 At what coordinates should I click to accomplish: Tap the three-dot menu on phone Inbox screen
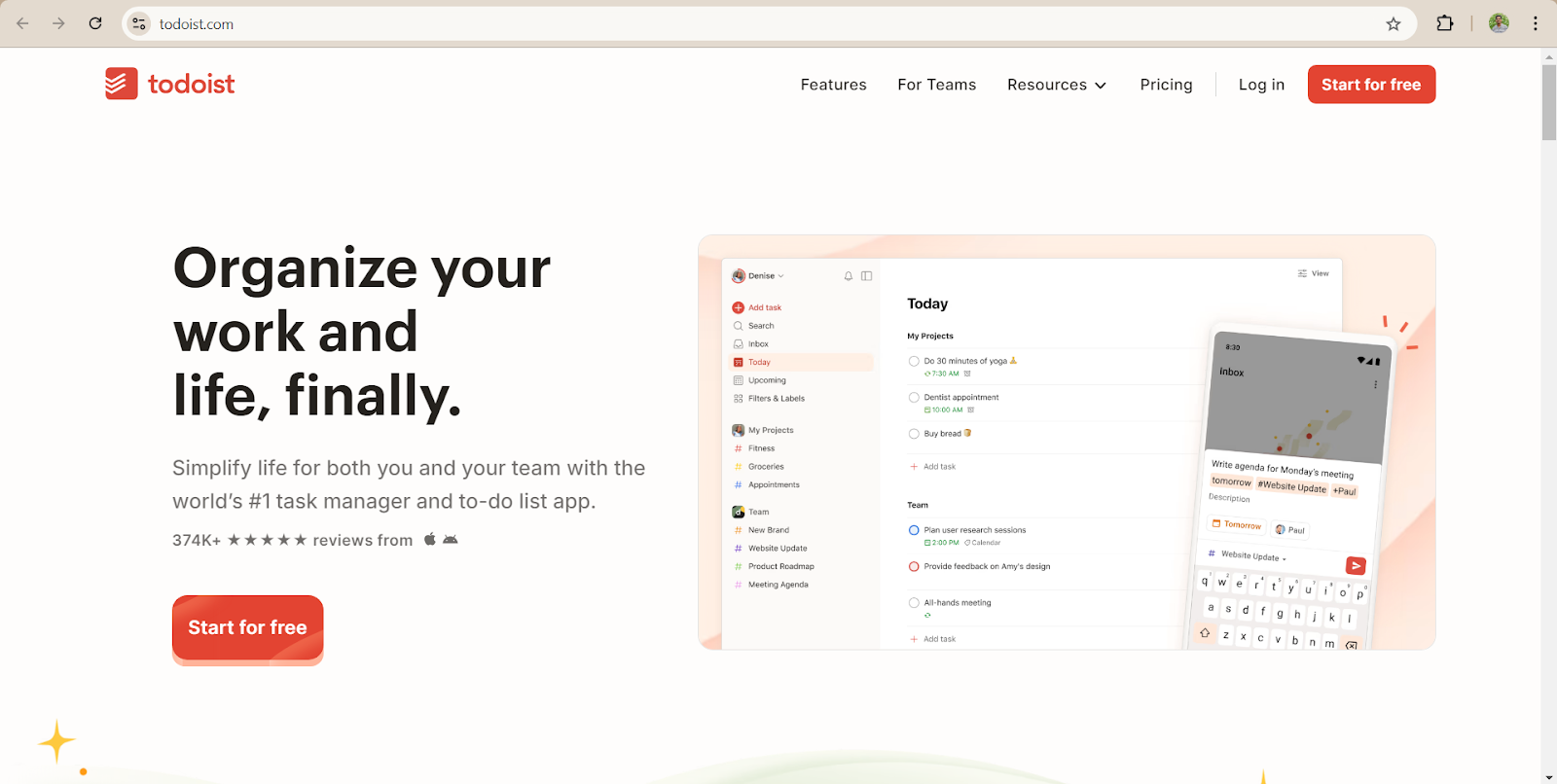[1375, 385]
